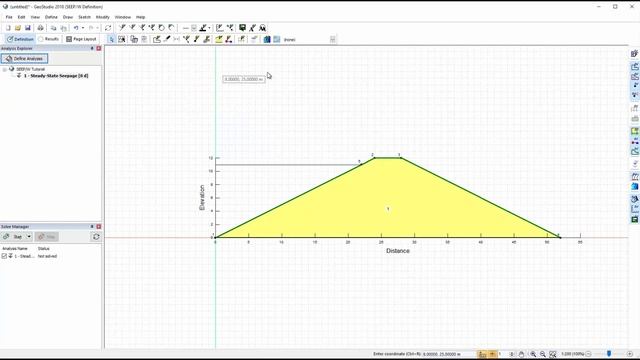Click the monitor icon in the top toolbar
The height and width of the screenshot is (360, 640).
pos(242,28)
